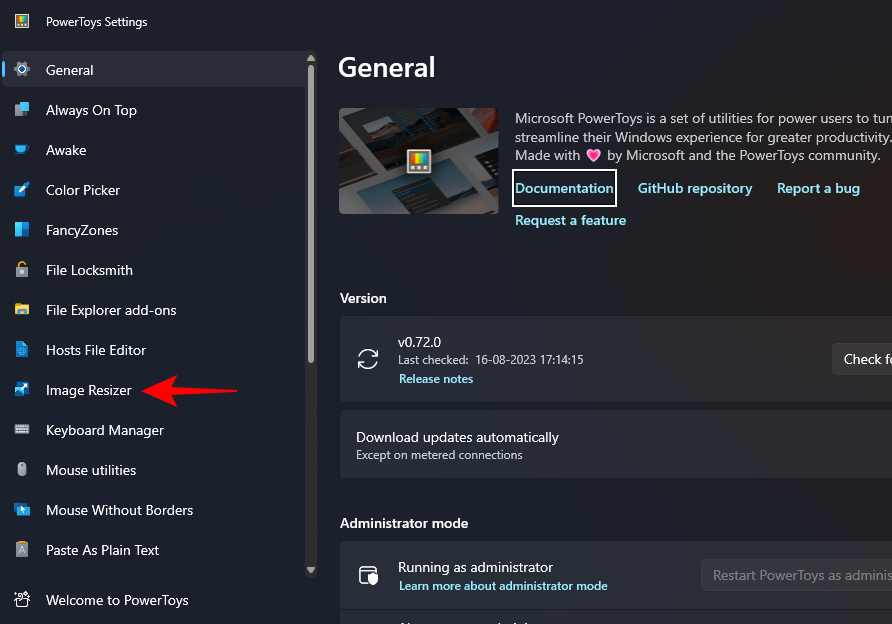Image resolution: width=892 pixels, height=624 pixels.
Task: Click the Always On Top sidebar icon
Action: tap(22, 110)
